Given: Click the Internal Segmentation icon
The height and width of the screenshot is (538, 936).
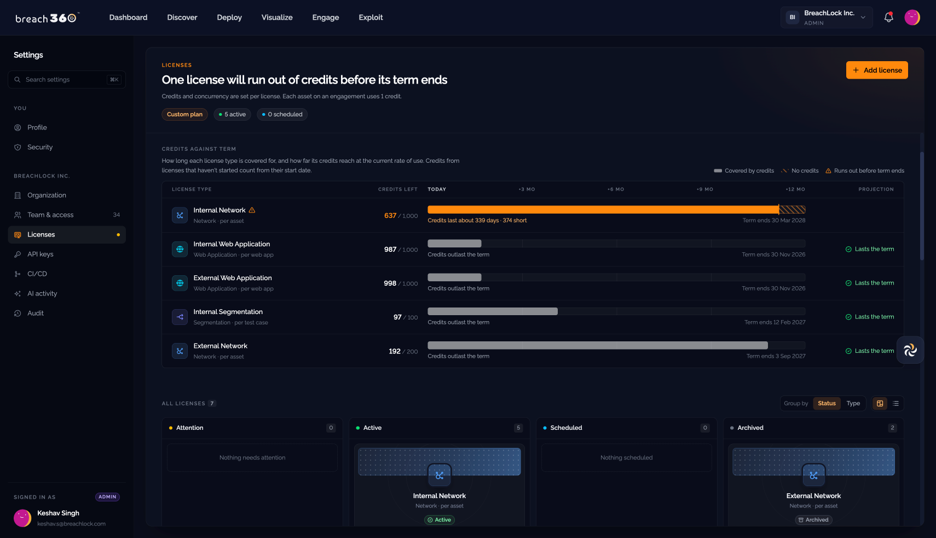Looking at the screenshot, I should click(180, 317).
